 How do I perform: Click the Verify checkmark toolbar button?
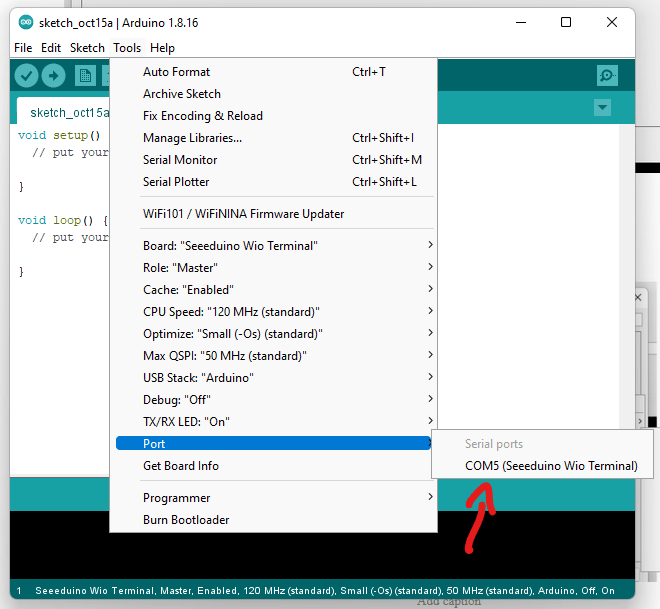(26, 76)
